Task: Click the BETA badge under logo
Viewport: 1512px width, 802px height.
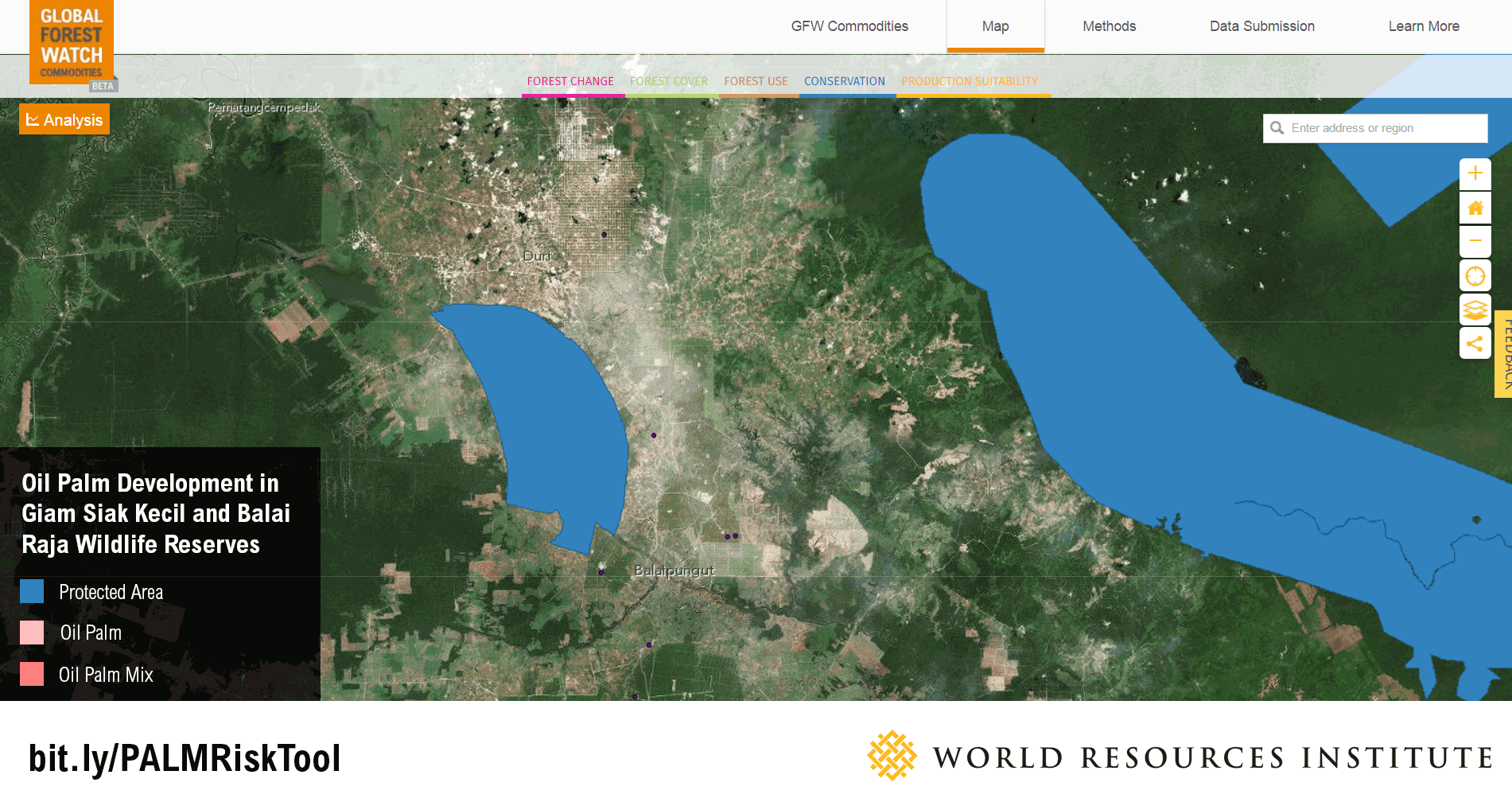Action: click(103, 86)
